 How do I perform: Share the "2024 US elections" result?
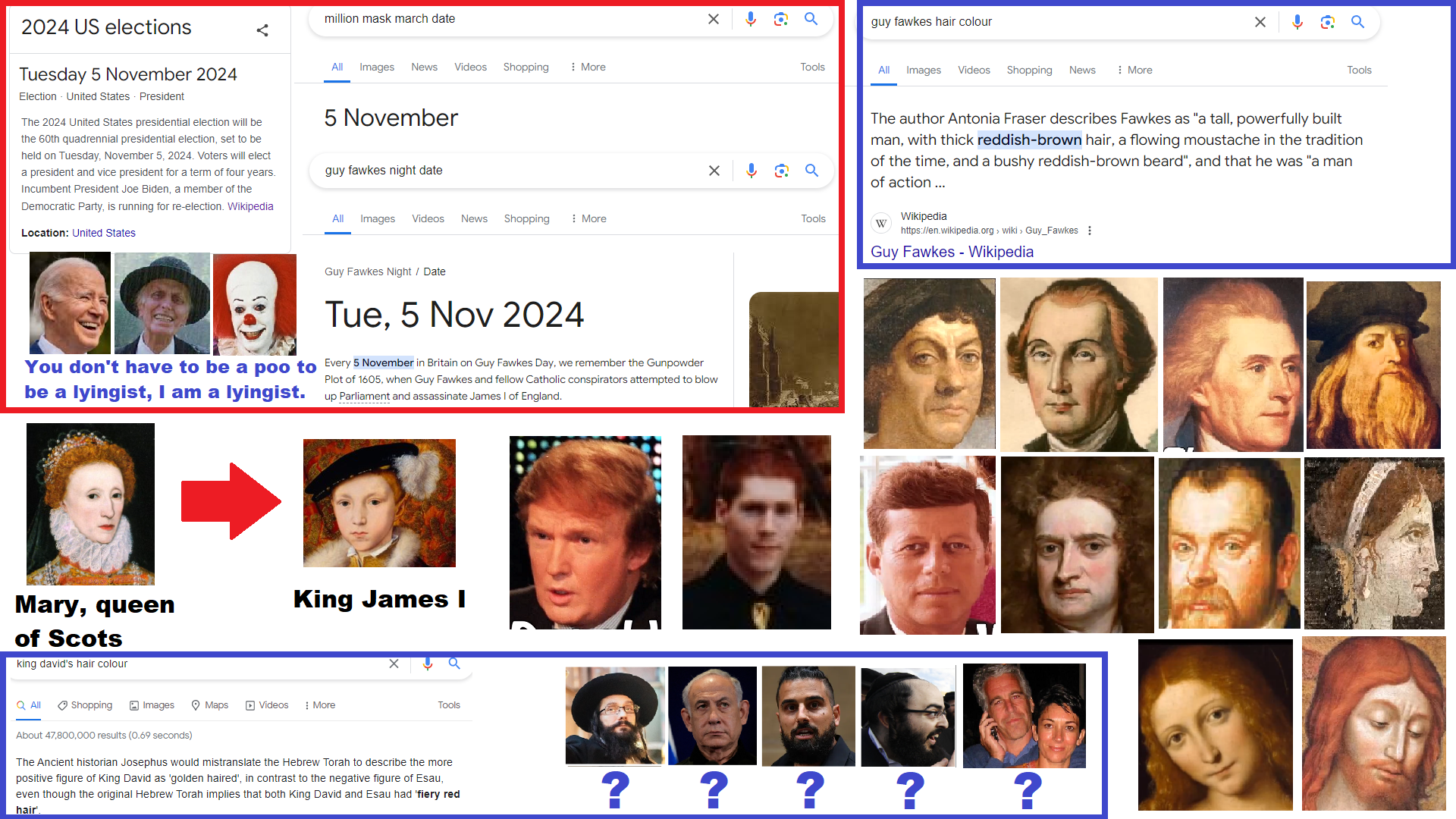(x=262, y=30)
